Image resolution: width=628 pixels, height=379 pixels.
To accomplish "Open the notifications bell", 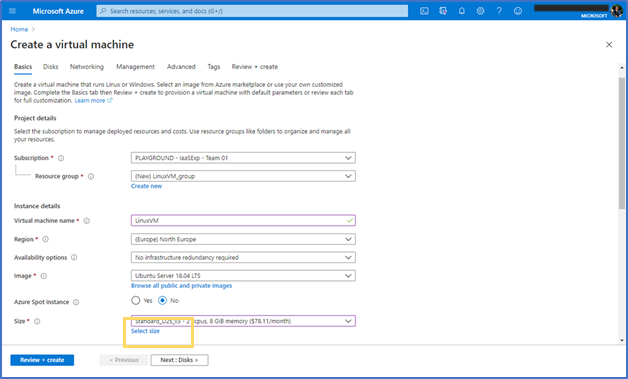I will [462, 11].
